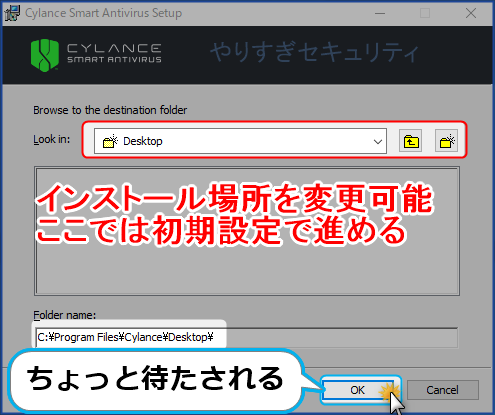Screen dimensions: 495x415
Task: Click the Cylance green shield logo
Action: coord(45,55)
